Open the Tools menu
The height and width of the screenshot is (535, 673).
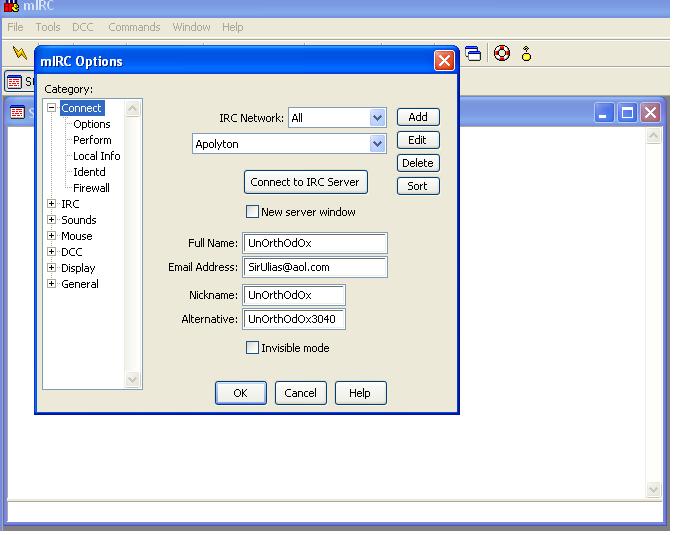click(48, 27)
